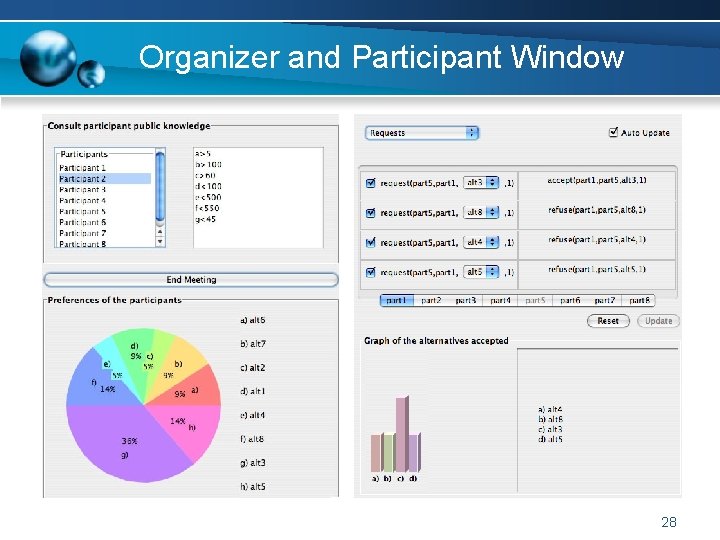The width and height of the screenshot is (720, 540).
Task: Click the 'b) alt7' pie legend entry
Action: point(253,344)
